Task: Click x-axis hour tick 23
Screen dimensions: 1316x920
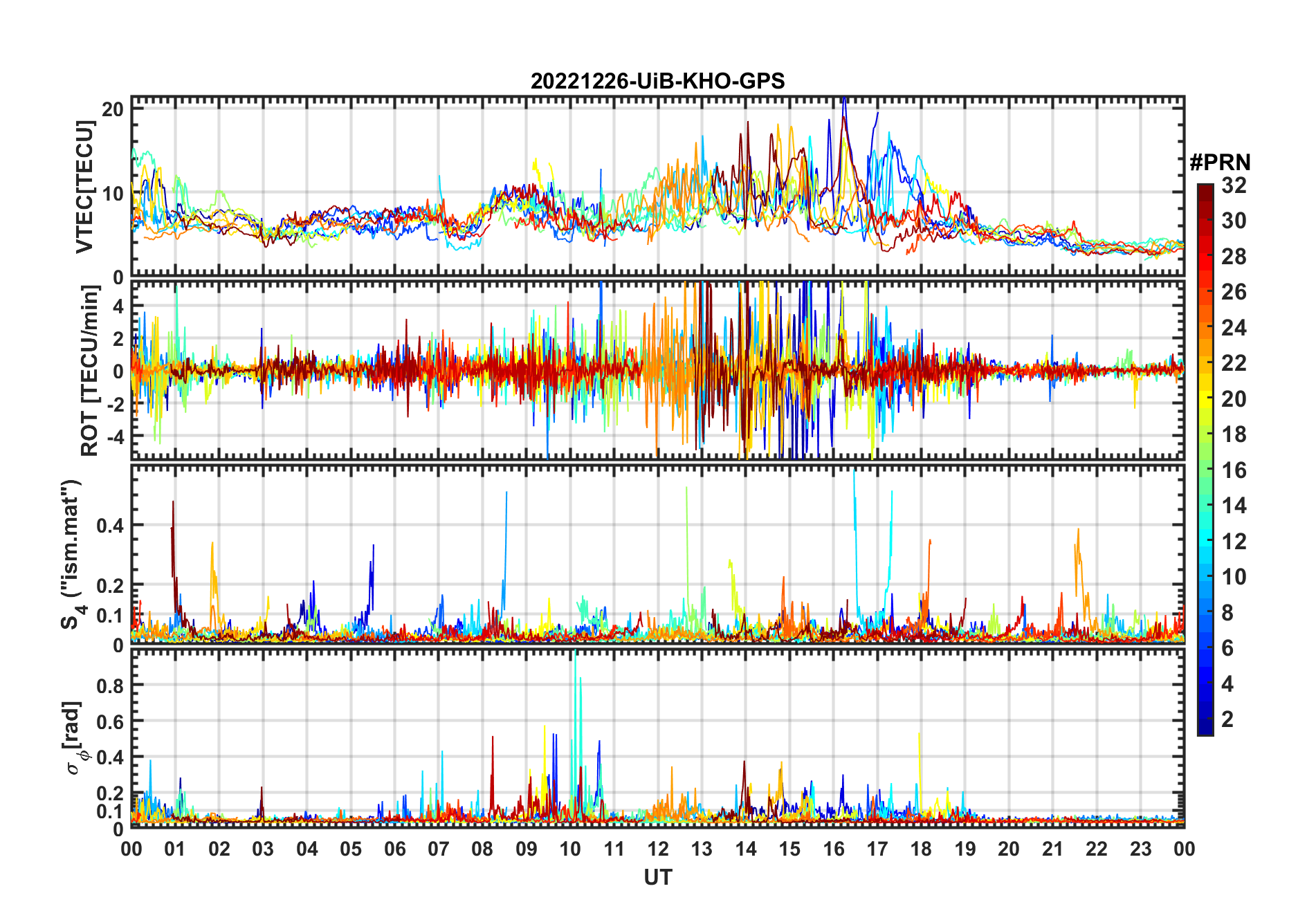Action: coord(1141,849)
